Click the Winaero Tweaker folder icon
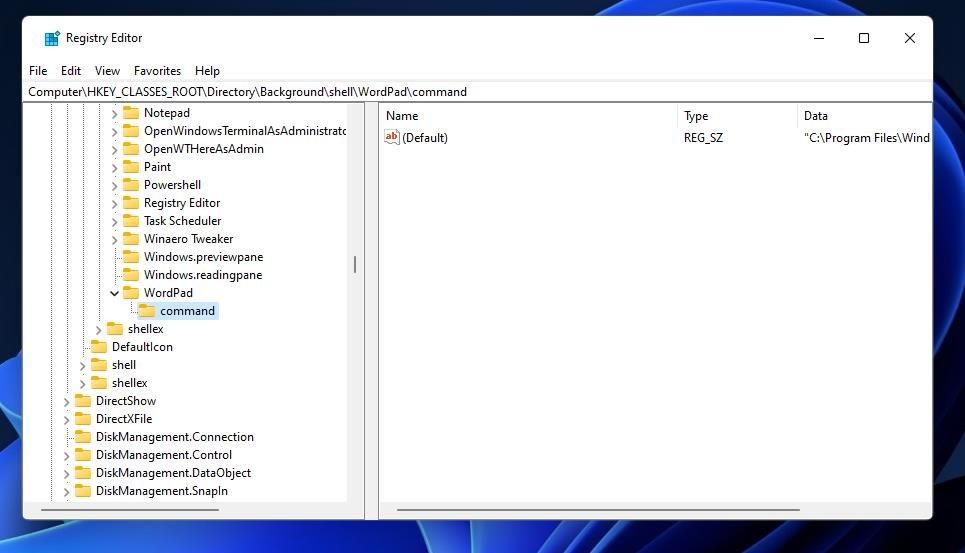965x553 pixels. [130, 239]
